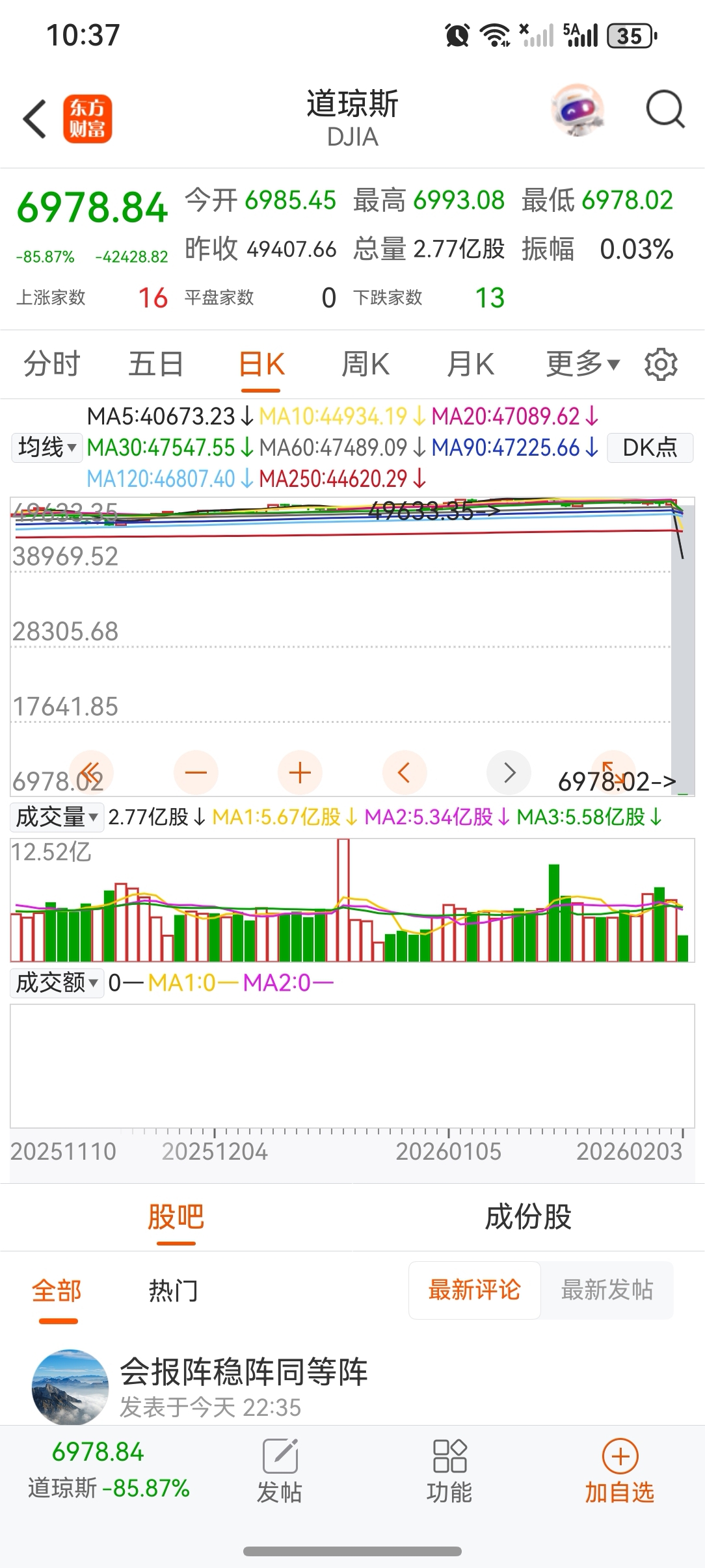The image size is (705, 1568).
Task: Tap the poster's mountain avatar
Action: 70,1387
